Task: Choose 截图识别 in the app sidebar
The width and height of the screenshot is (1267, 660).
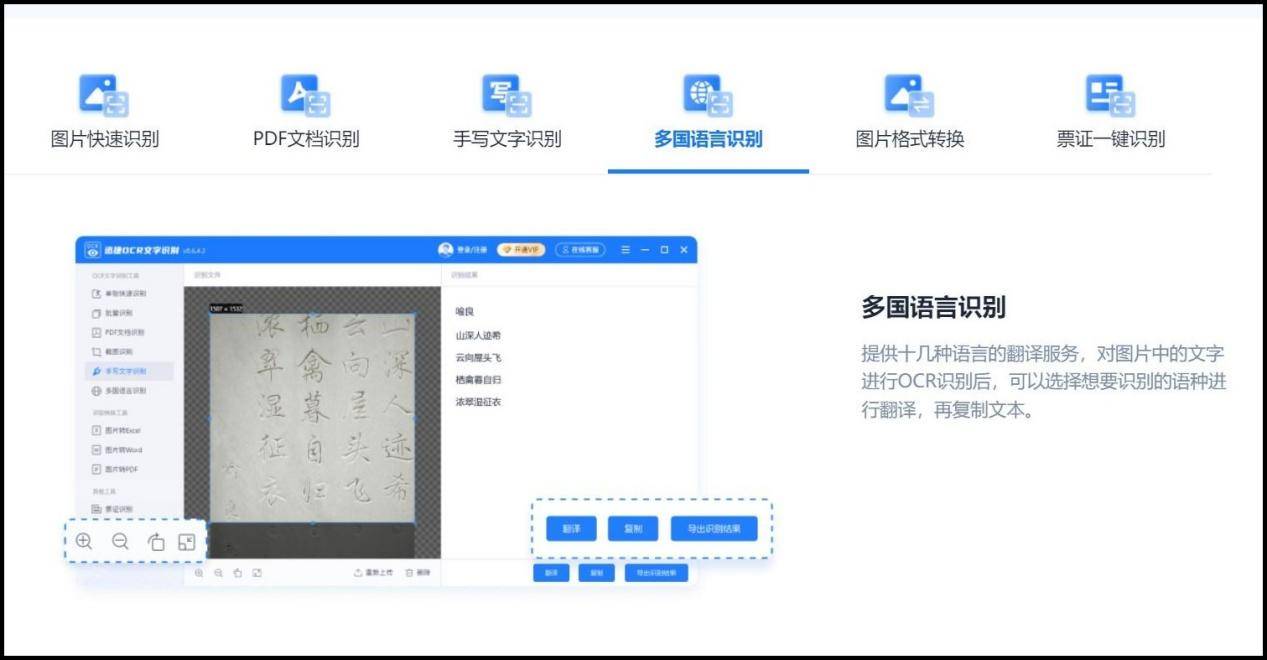Action: point(112,352)
